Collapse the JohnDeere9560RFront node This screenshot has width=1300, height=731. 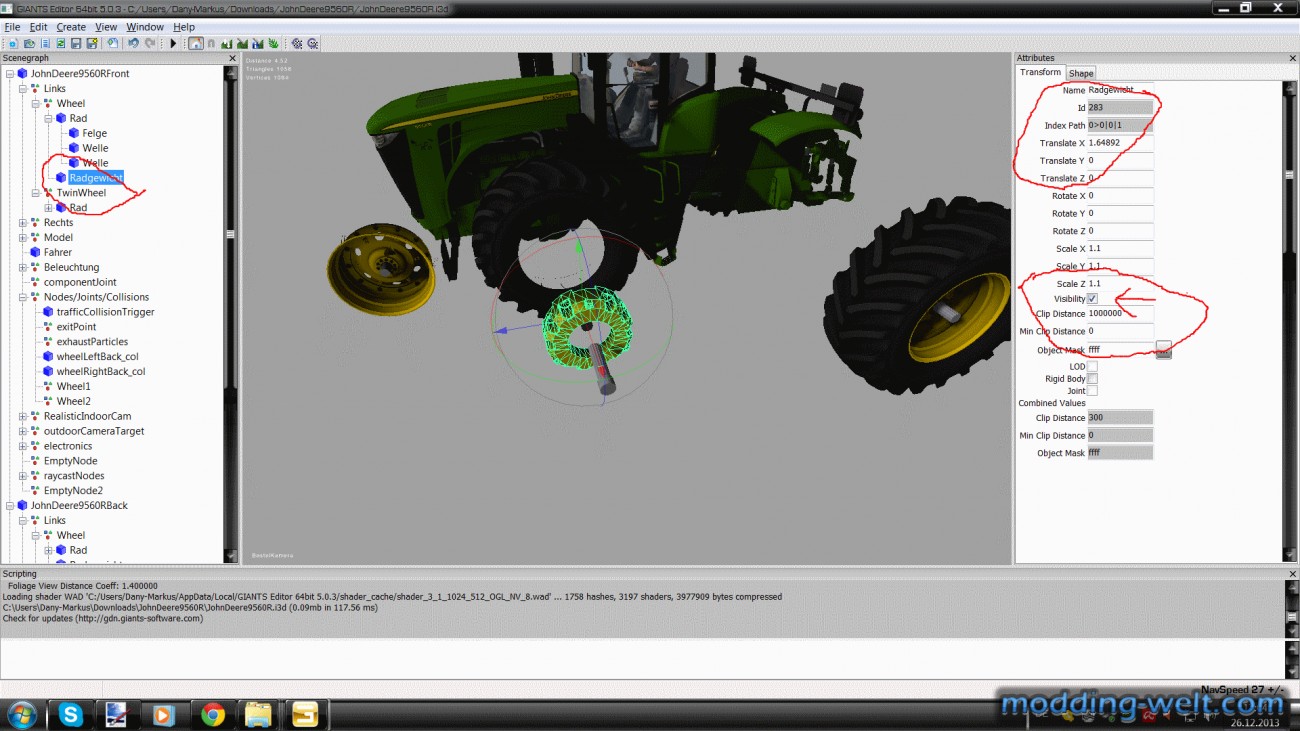(x=9, y=73)
